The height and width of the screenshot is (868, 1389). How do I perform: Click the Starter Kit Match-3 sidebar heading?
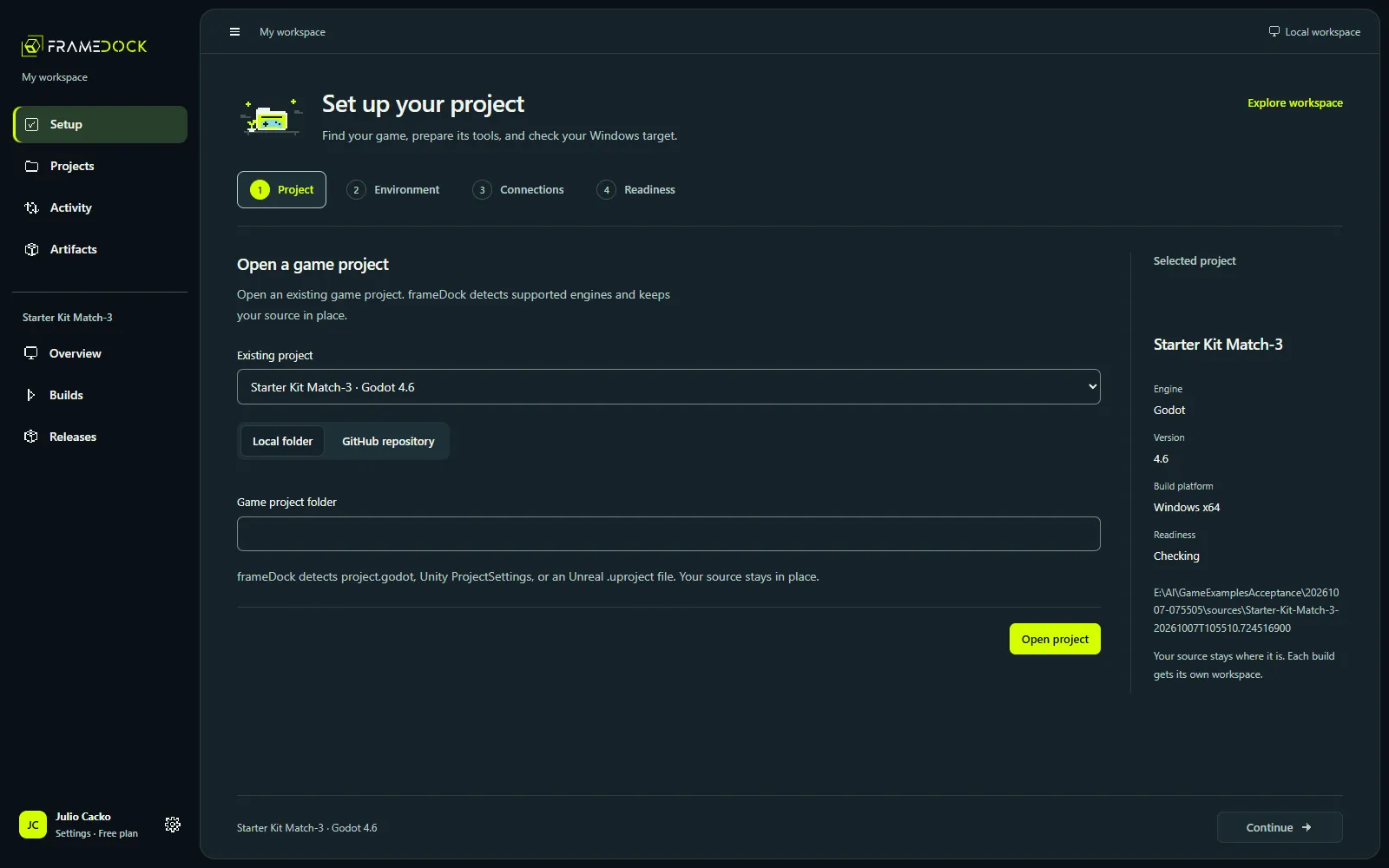[68, 318]
